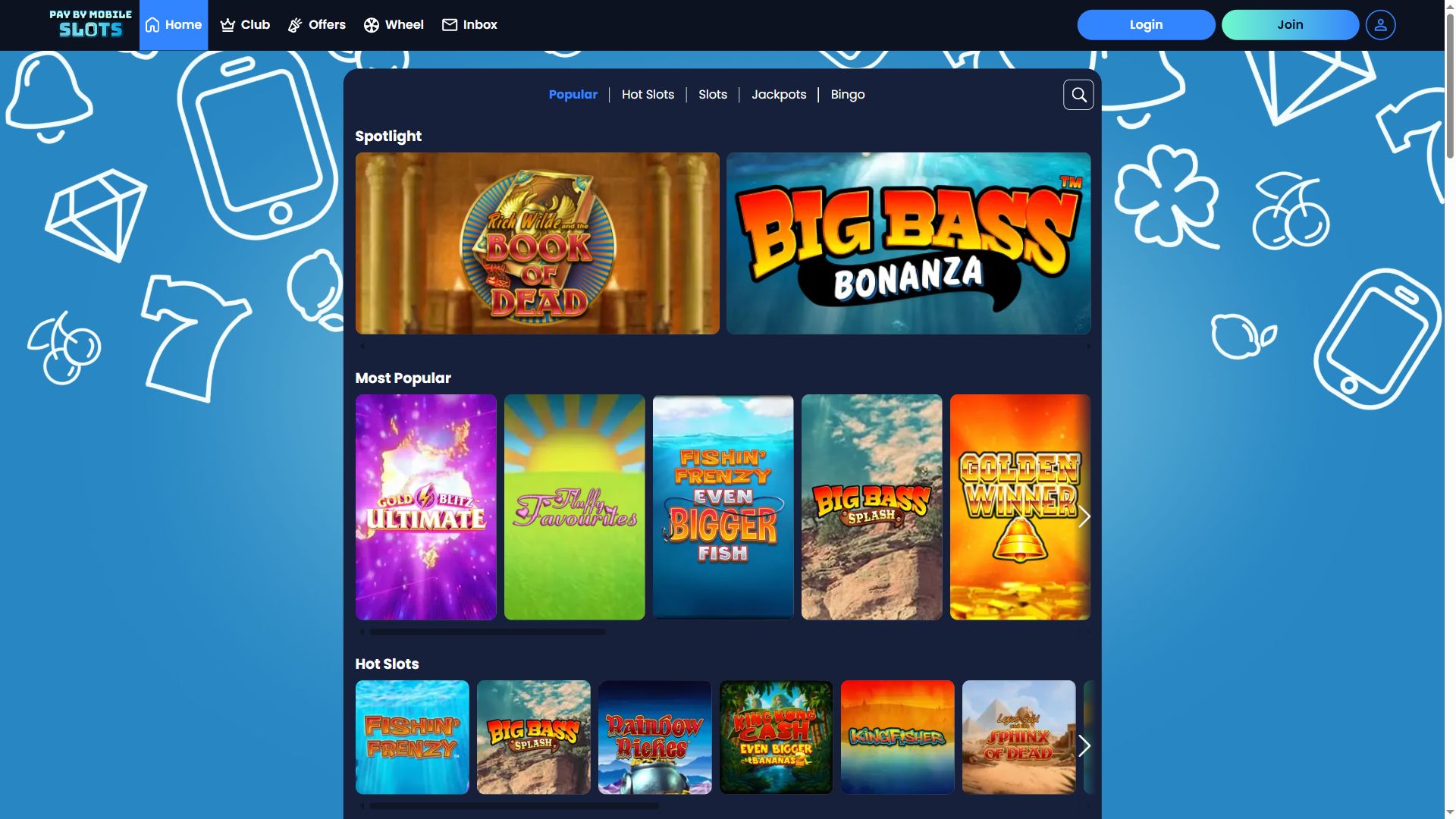Open the Wheel page
Screen dimensions: 1456x819
tap(394, 25)
